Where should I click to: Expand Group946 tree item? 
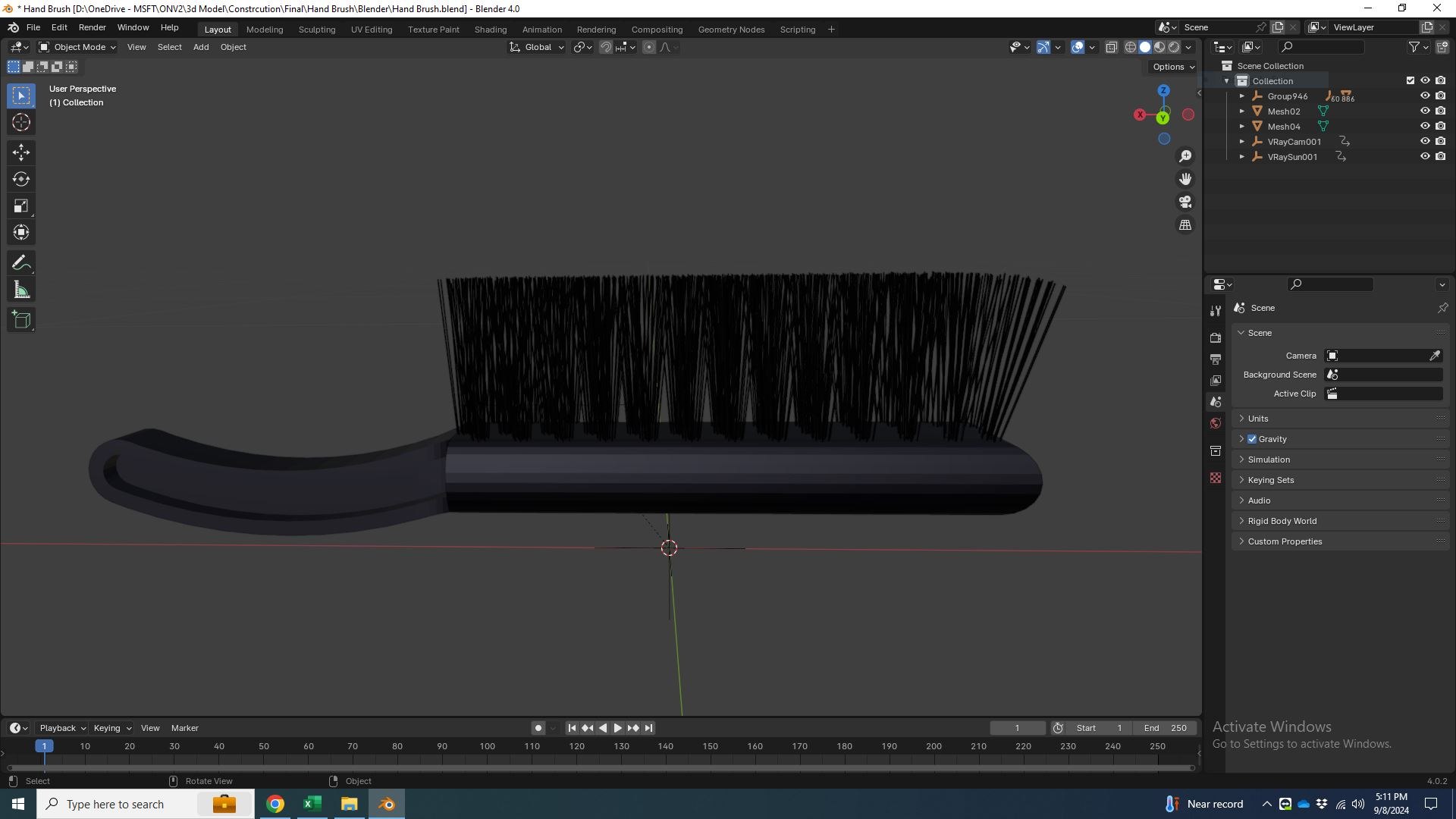click(x=1242, y=96)
